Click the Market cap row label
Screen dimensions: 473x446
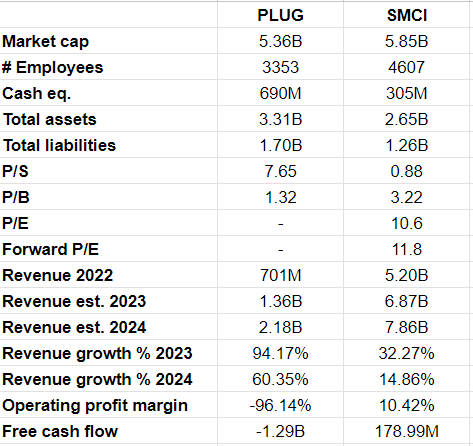coord(109,41)
